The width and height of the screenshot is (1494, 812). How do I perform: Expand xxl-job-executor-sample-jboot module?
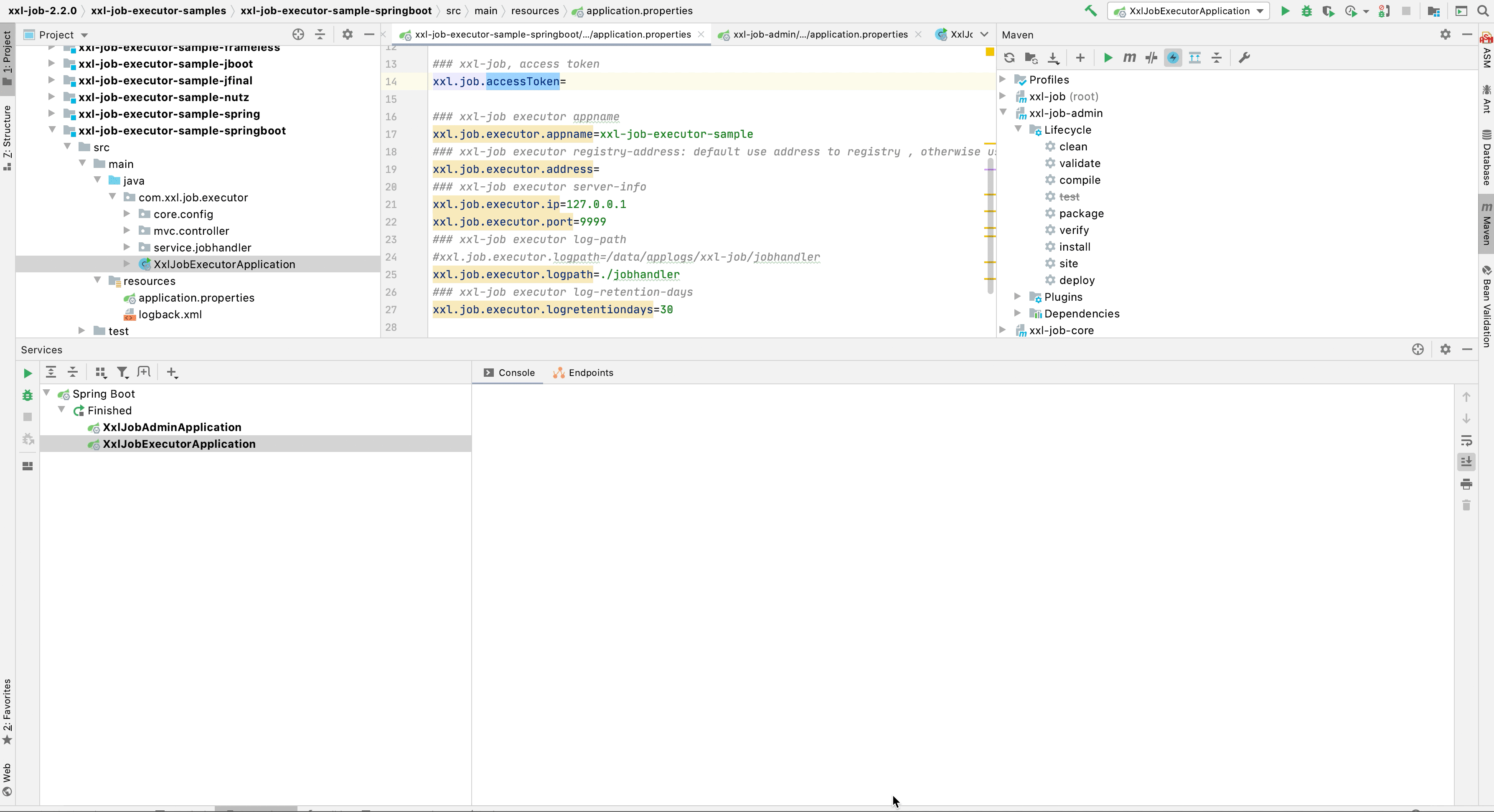52,63
